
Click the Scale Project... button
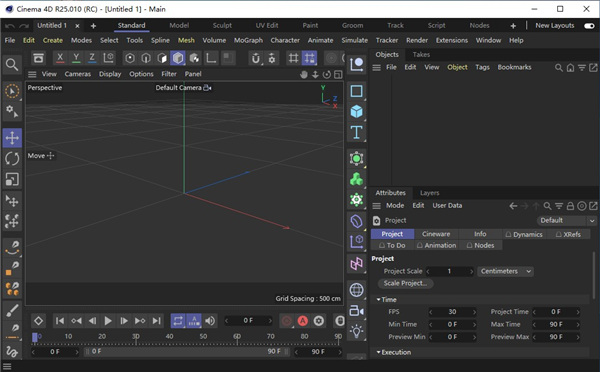point(405,283)
